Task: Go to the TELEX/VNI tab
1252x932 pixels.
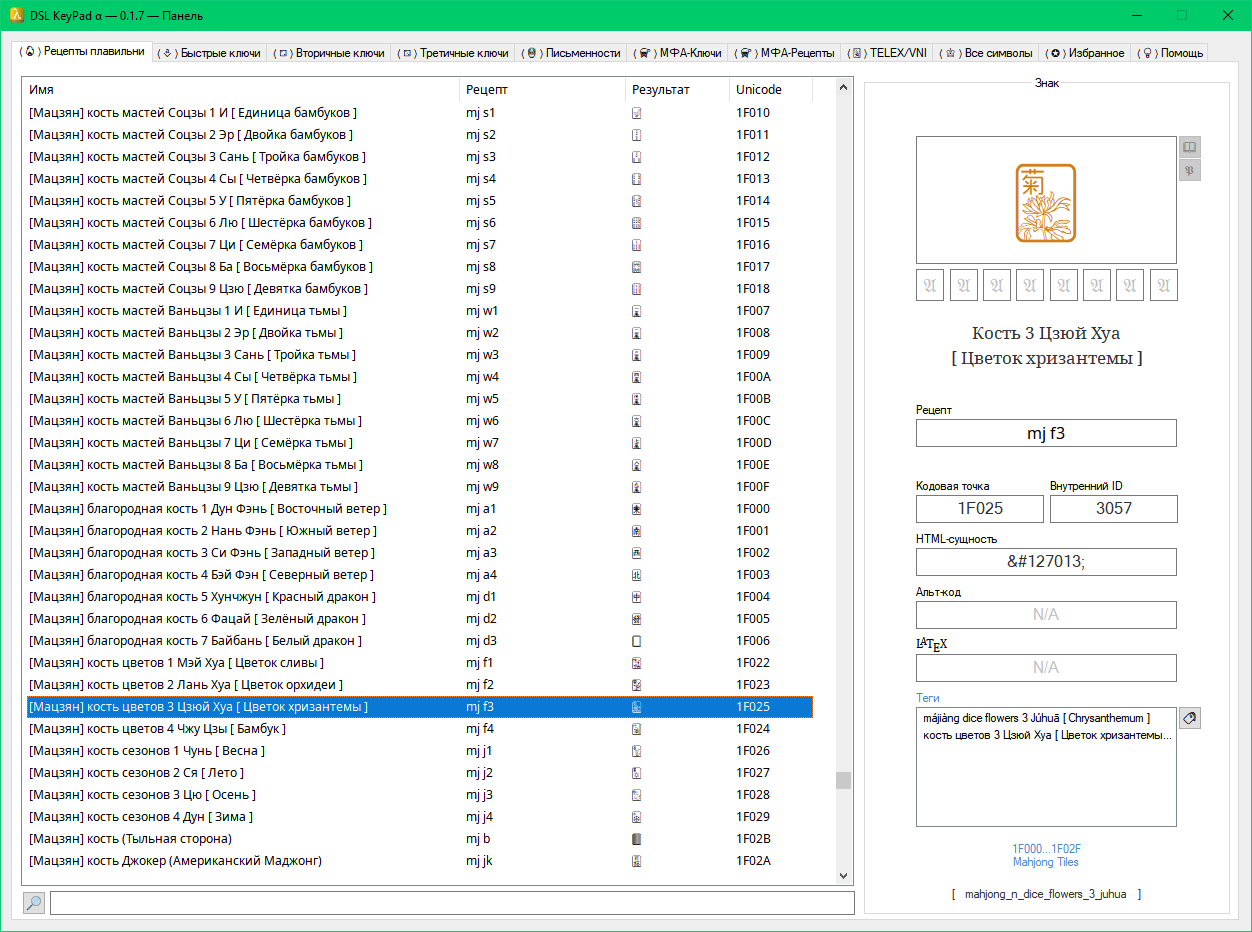Action: (x=890, y=53)
